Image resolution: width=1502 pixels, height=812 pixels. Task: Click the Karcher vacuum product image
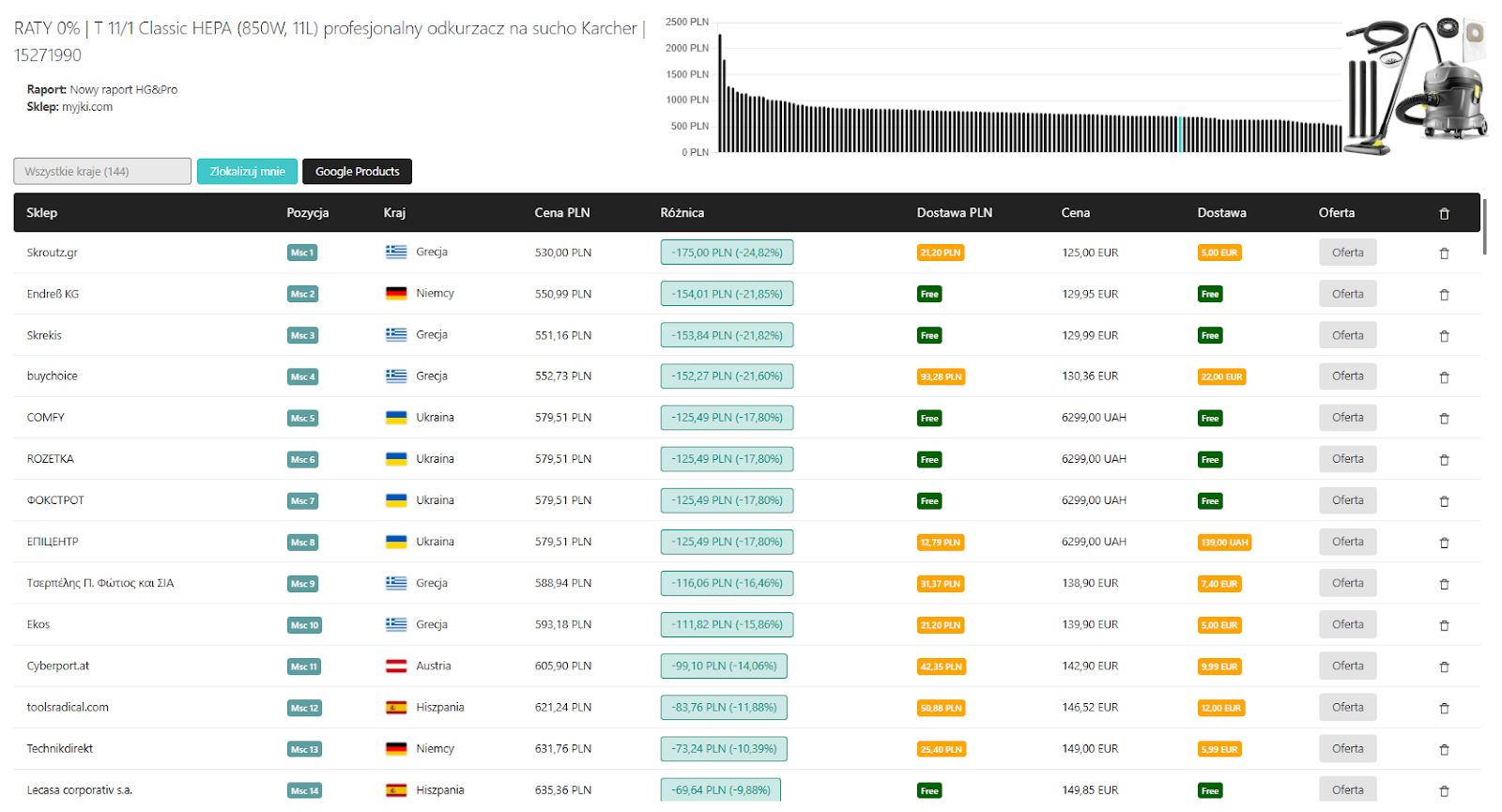tap(1418, 86)
